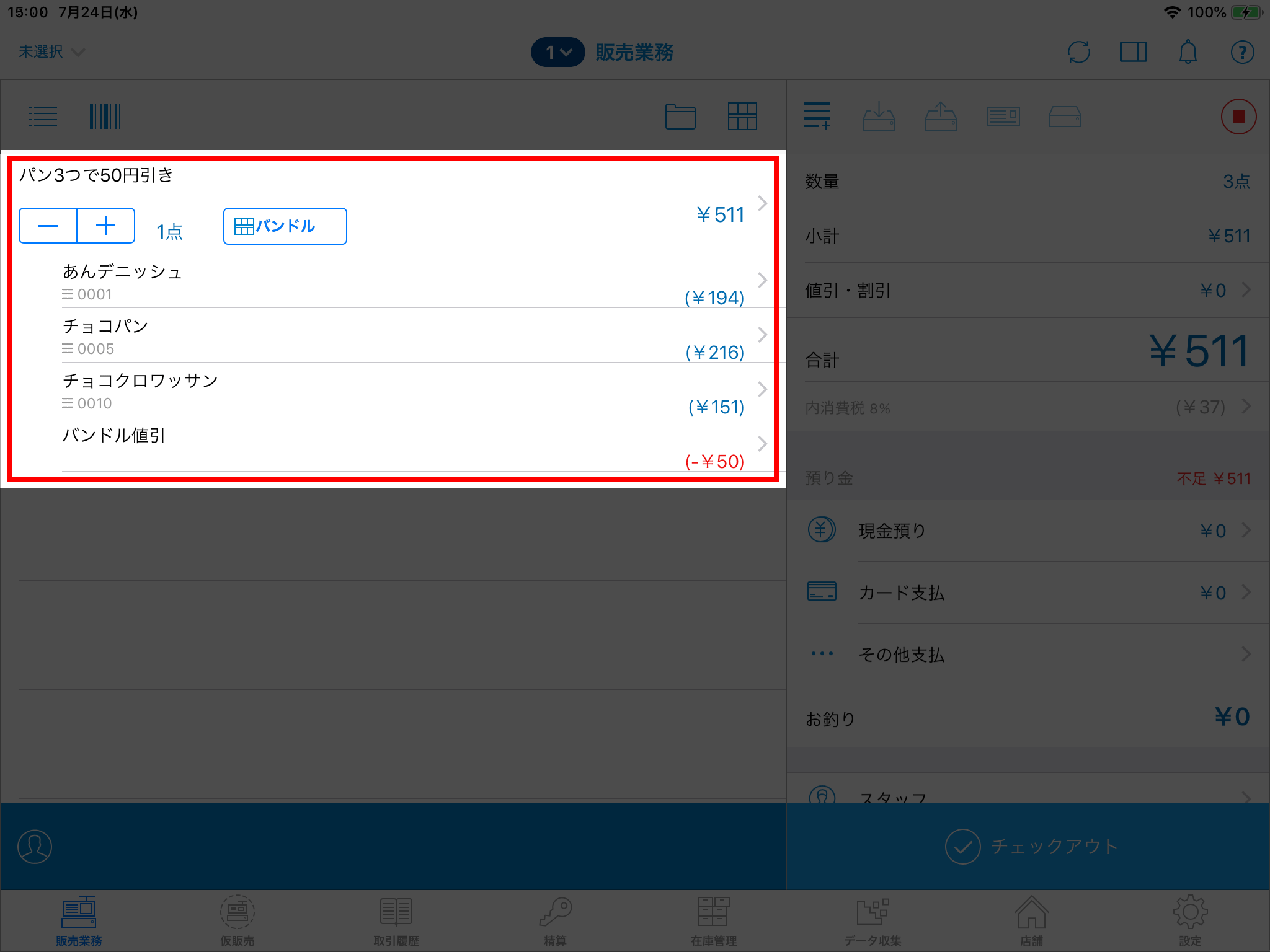Select カード支払 card payment

click(1028, 593)
